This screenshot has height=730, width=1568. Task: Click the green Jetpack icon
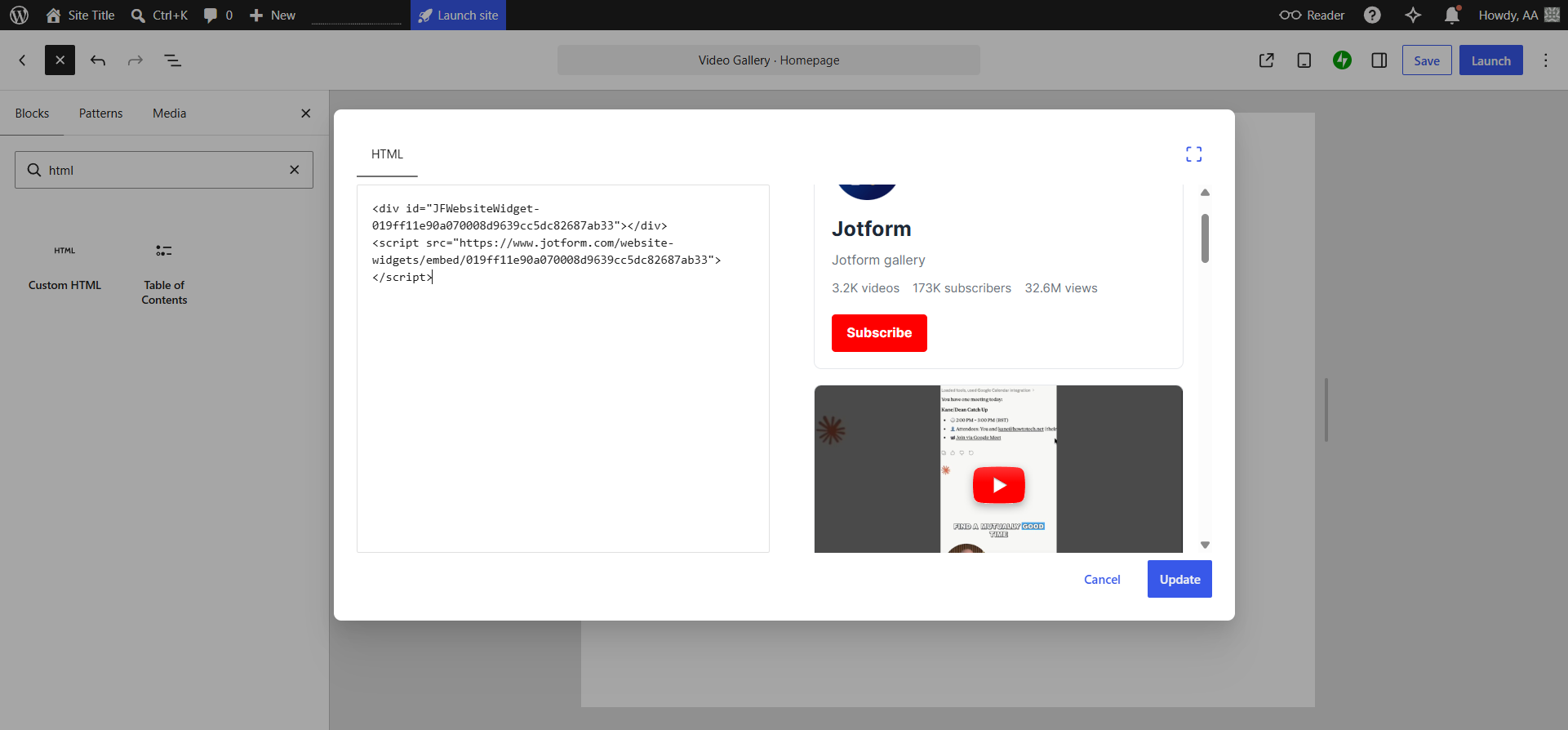point(1342,60)
